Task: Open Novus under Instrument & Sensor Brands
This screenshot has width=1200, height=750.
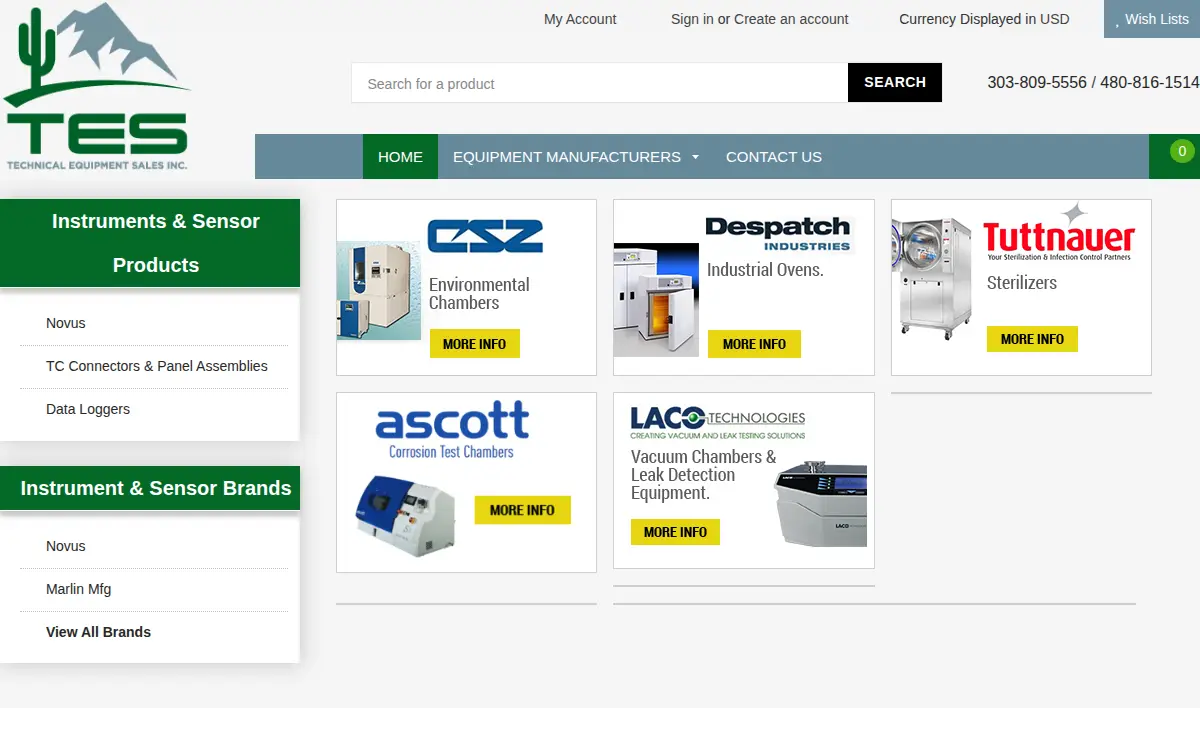Action: click(66, 546)
